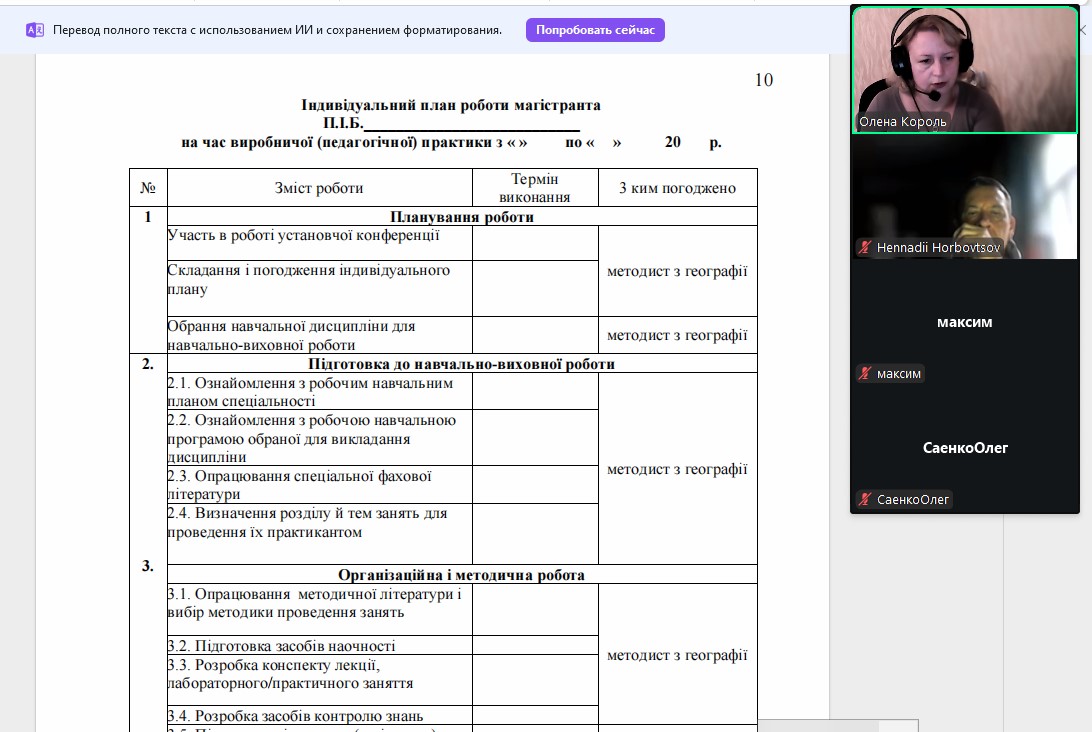Select the СаенкоОлег participant tile
Viewport: 1092px width, 732px height.
tap(964, 448)
